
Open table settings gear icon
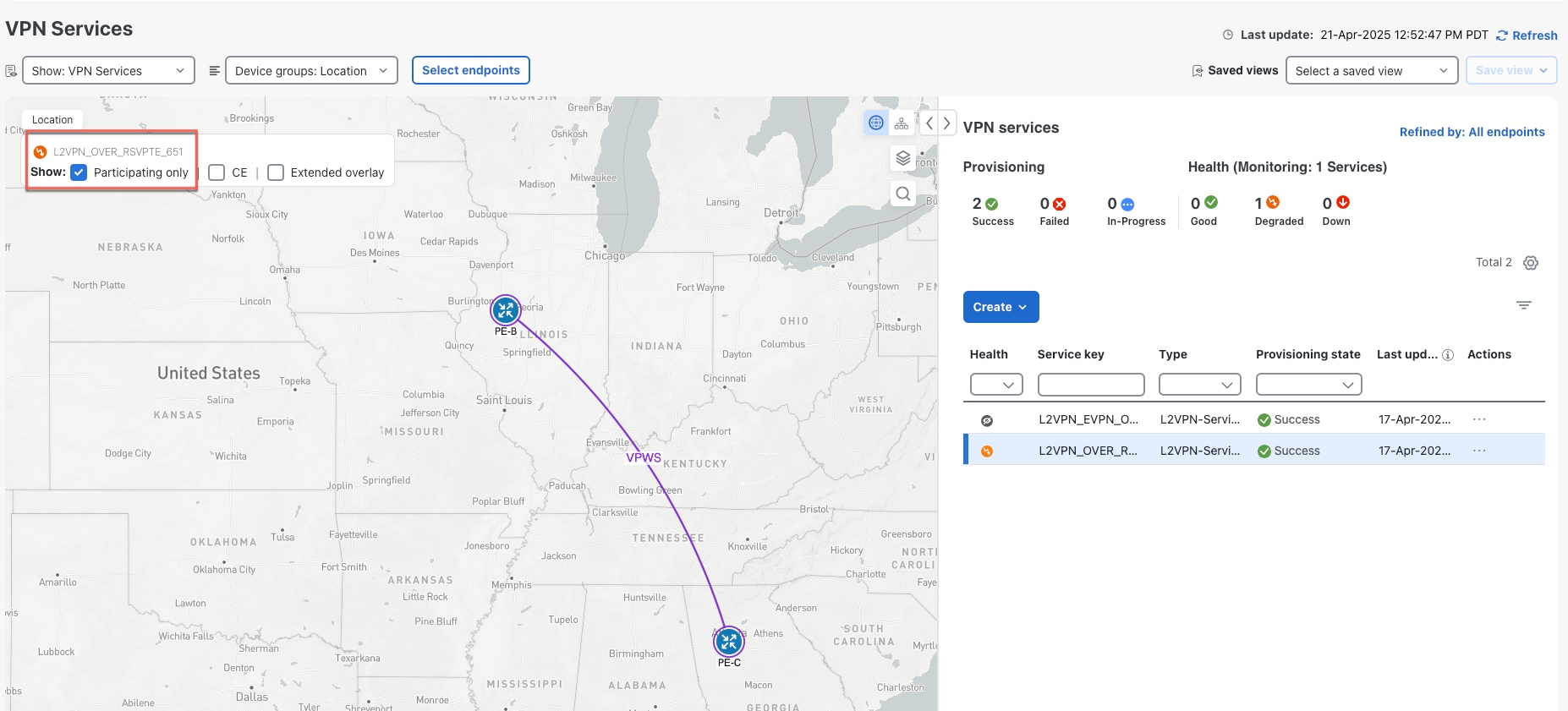click(1530, 263)
